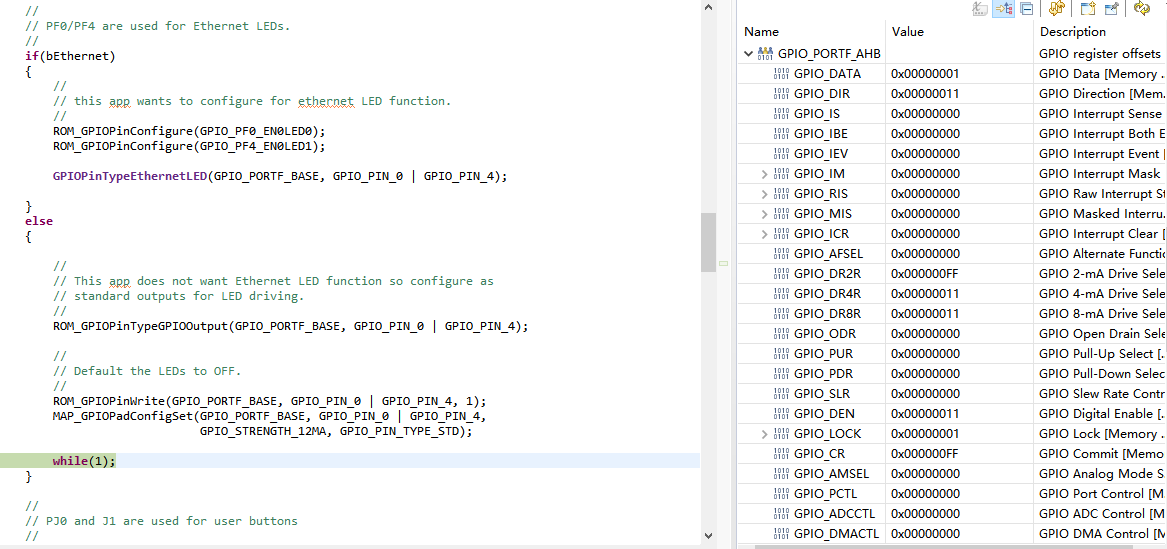1167x549 pixels.
Task: Click the register icon beside GPIO_DR8R
Action: (x=781, y=314)
